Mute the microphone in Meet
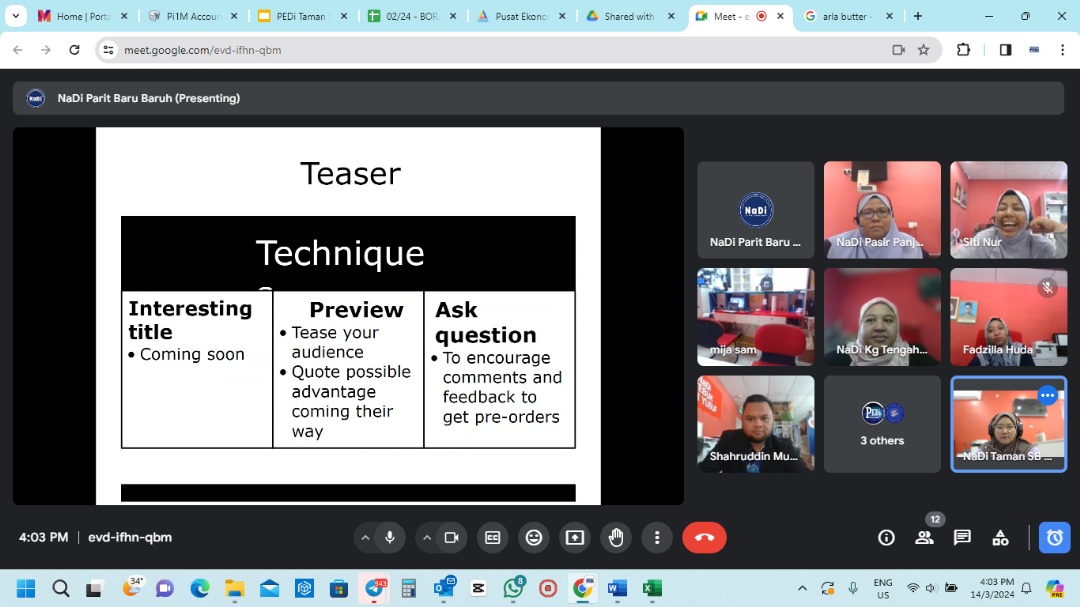This screenshot has height=607, width=1080. 390,538
